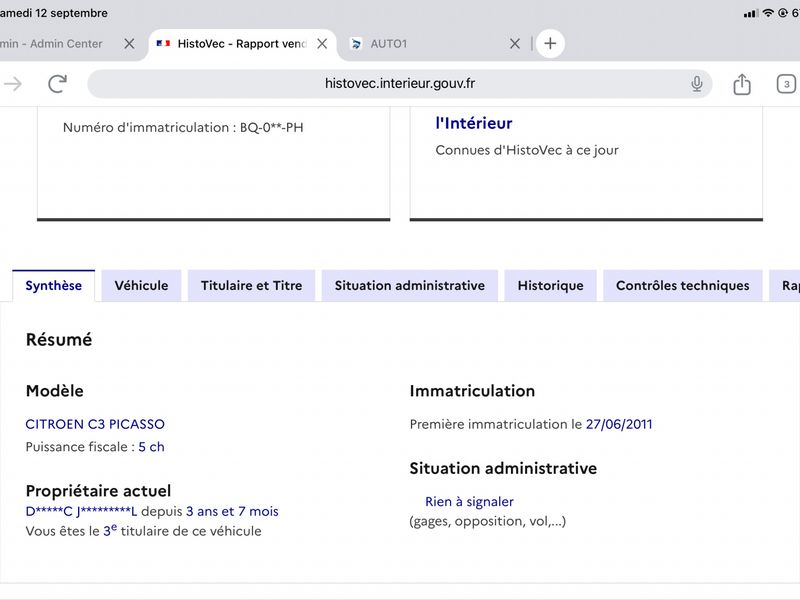The width and height of the screenshot is (800, 600).
Task: Close the AUTO1 tab
Action: [x=515, y=44]
